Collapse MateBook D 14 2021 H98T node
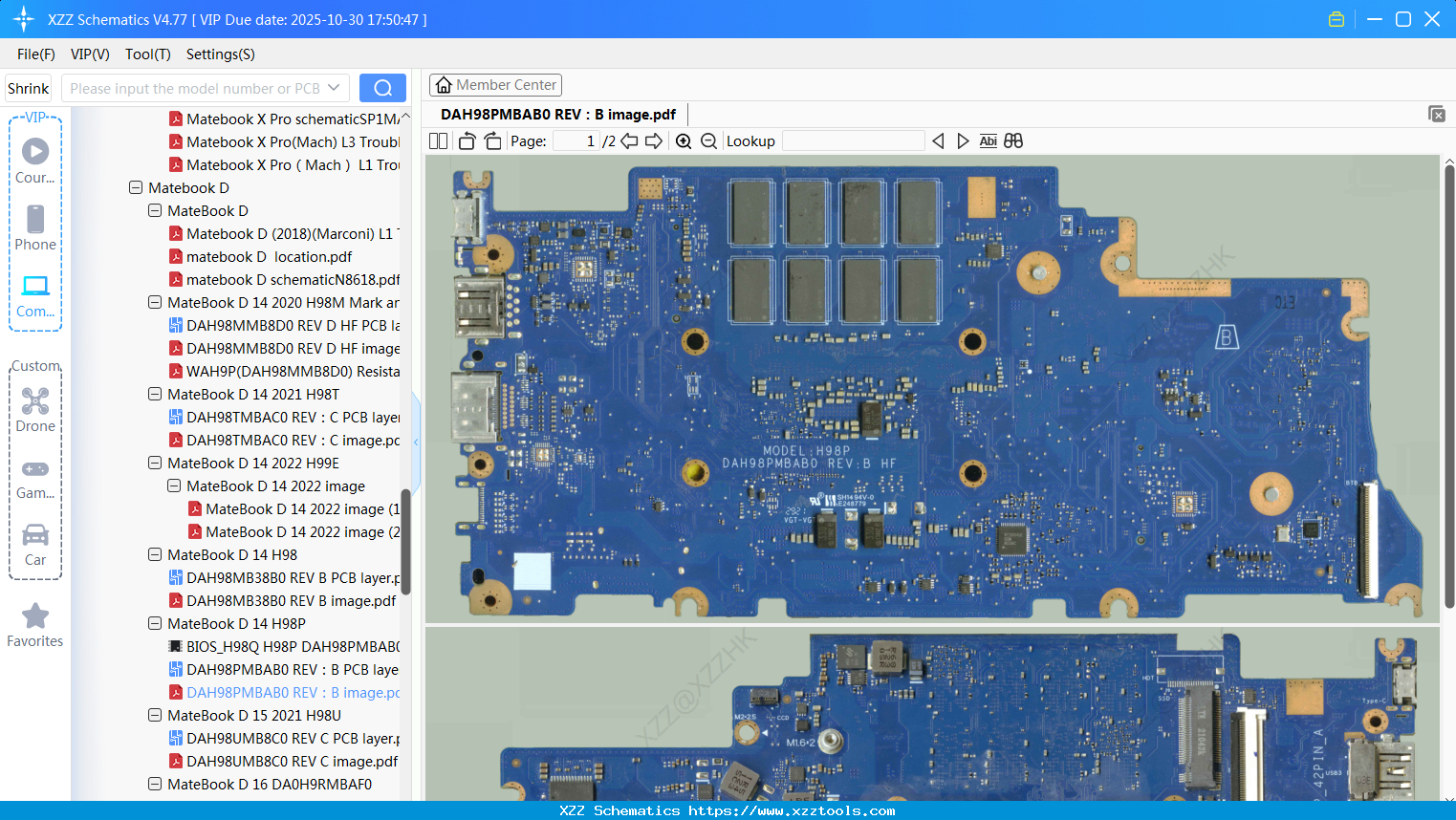The width and height of the screenshot is (1456, 820). click(155, 395)
